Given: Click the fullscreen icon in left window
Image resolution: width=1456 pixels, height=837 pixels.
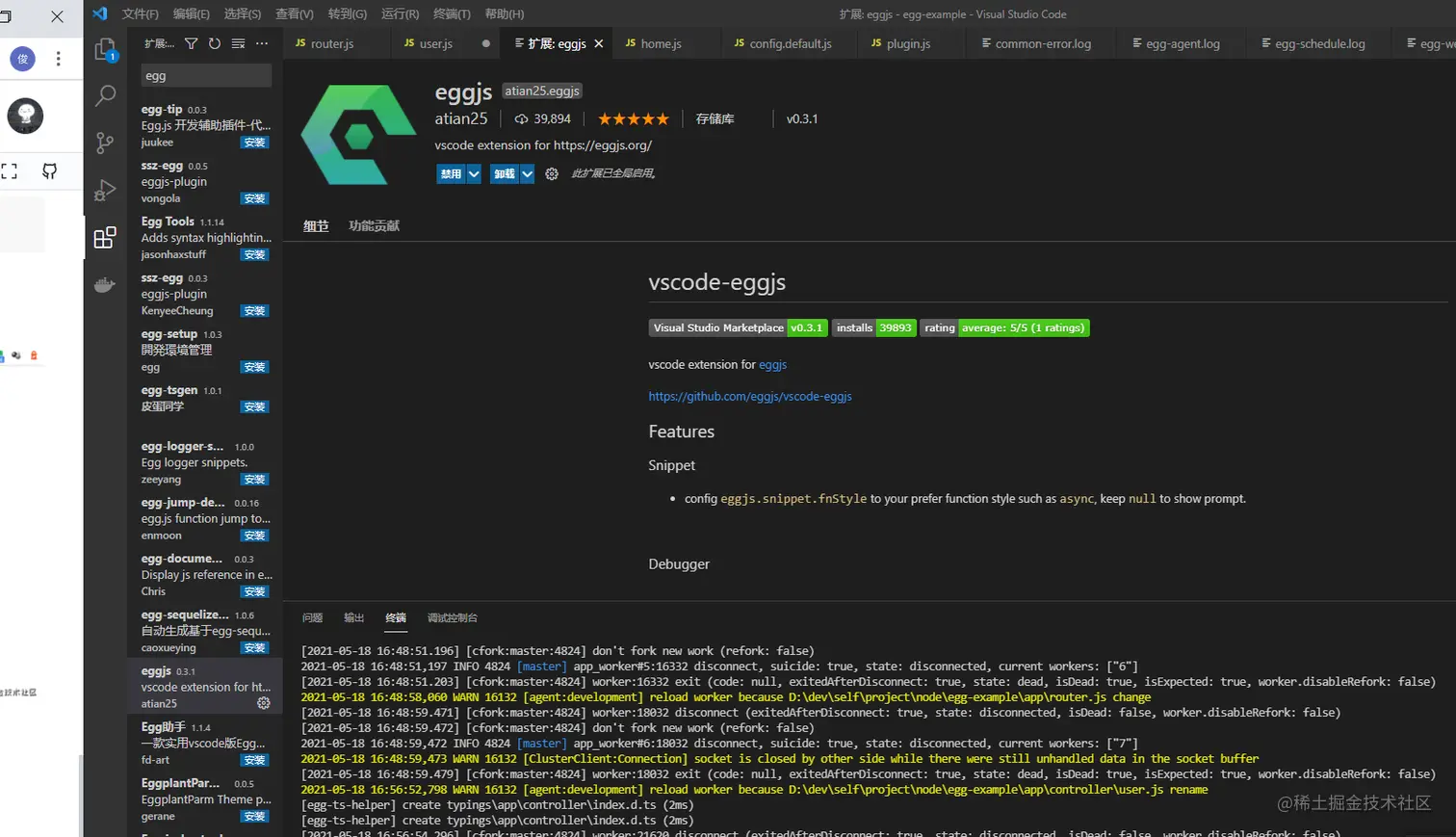Looking at the screenshot, I should 9,171.
